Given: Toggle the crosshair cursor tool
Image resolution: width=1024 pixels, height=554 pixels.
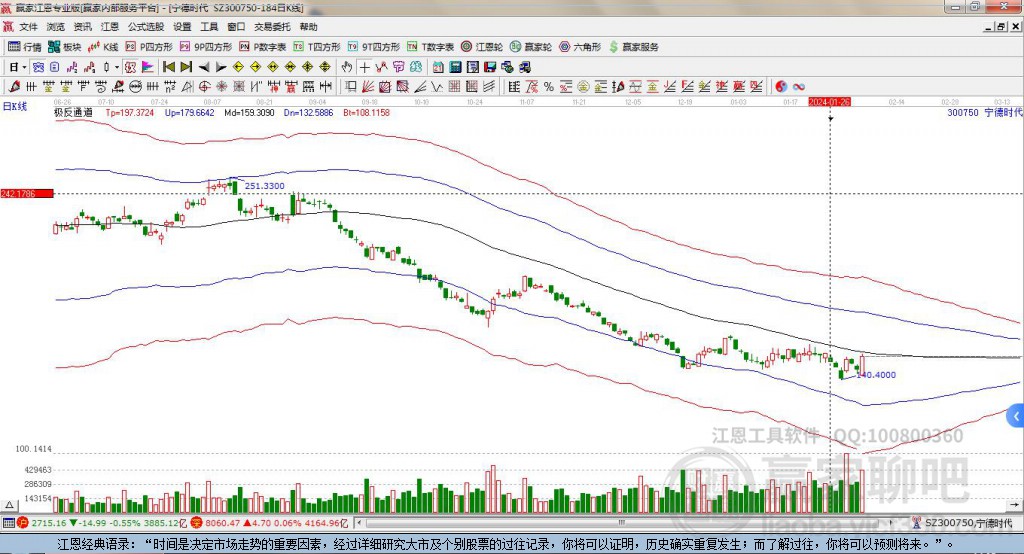Looking at the screenshot, I should pyautogui.click(x=365, y=67).
